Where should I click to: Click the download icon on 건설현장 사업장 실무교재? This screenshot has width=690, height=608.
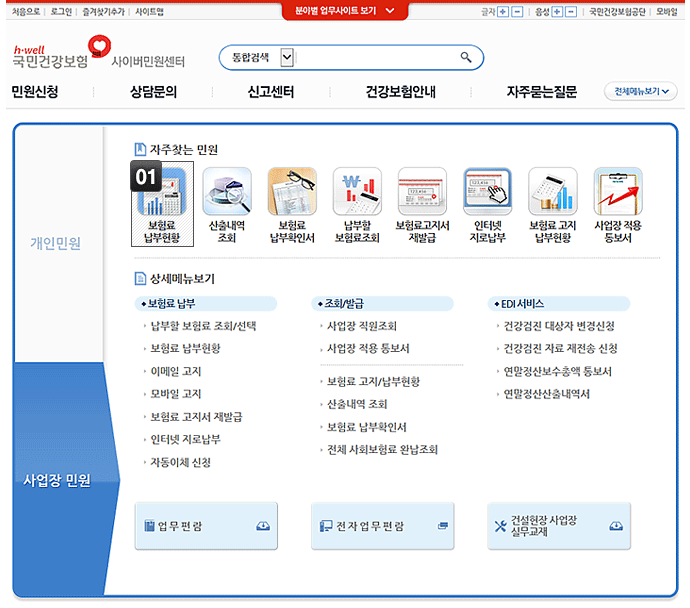tap(616, 526)
